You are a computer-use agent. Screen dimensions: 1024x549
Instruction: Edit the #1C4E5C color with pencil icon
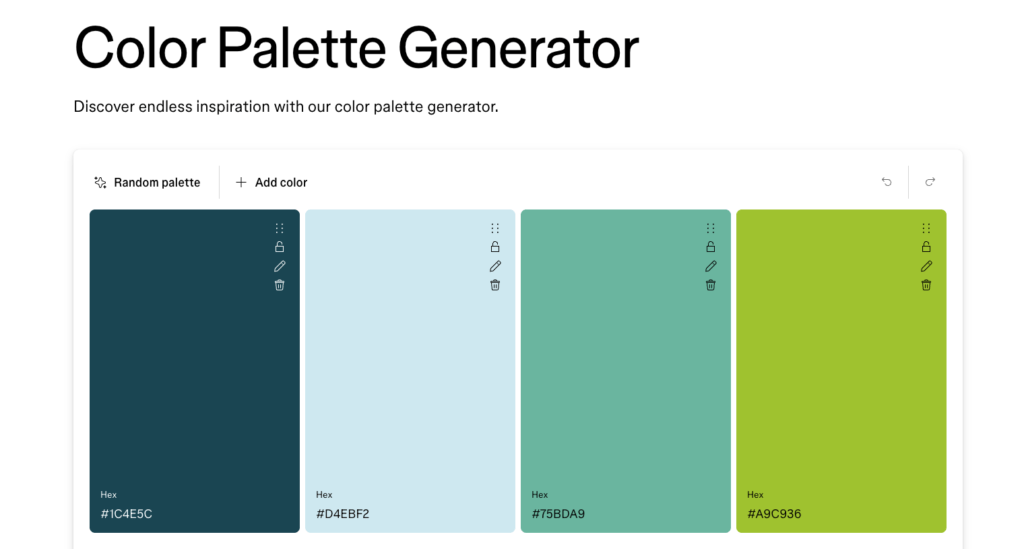tap(280, 266)
